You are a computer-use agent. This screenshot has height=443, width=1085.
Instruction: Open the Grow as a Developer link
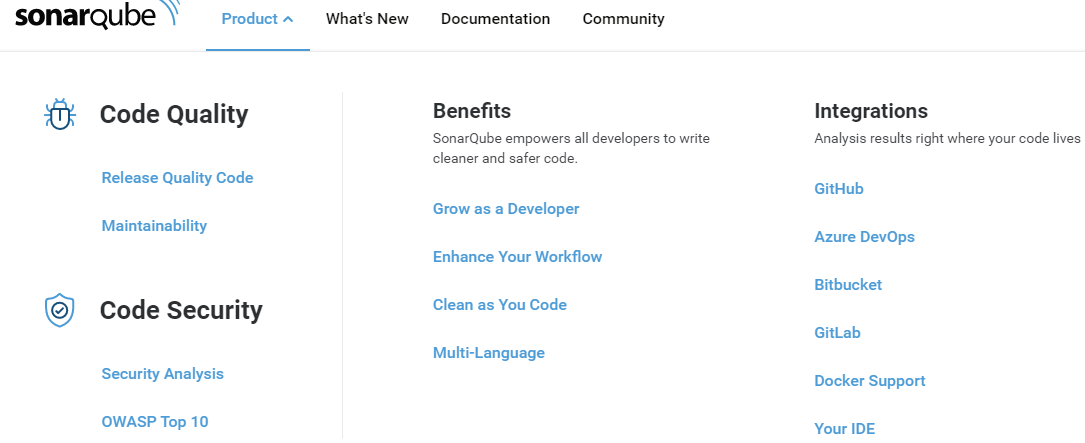point(506,208)
